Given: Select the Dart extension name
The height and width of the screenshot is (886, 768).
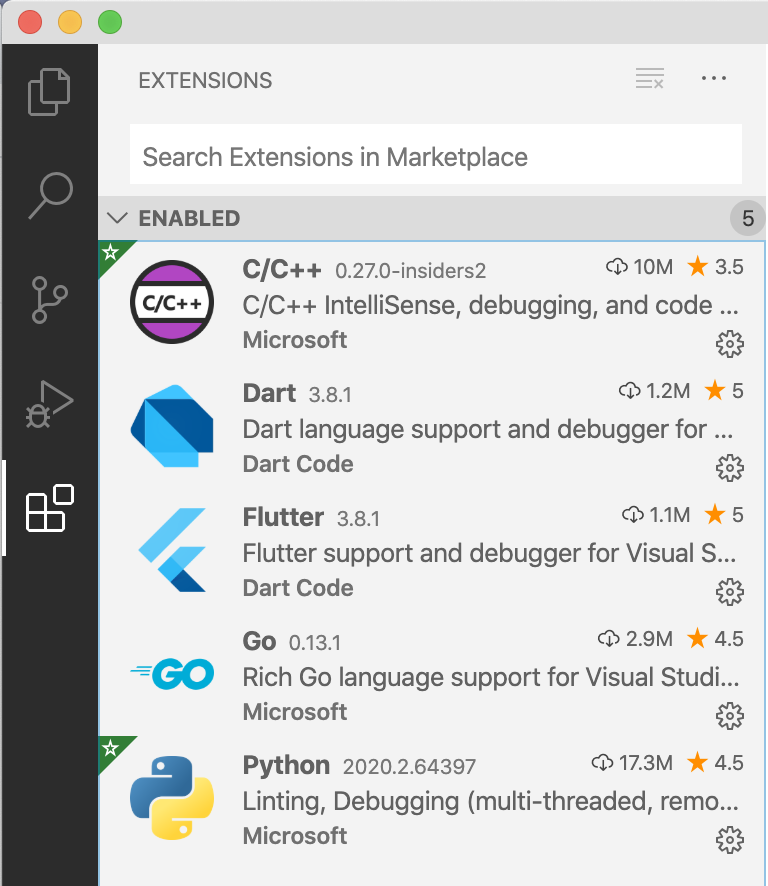Looking at the screenshot, I should click(269, 393).
